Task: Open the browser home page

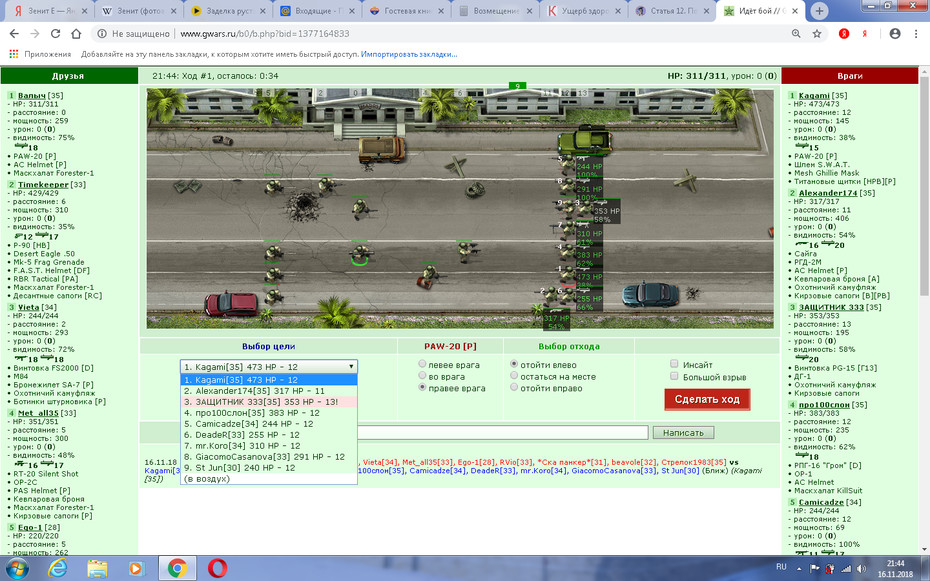Action: tap(76, 34)
